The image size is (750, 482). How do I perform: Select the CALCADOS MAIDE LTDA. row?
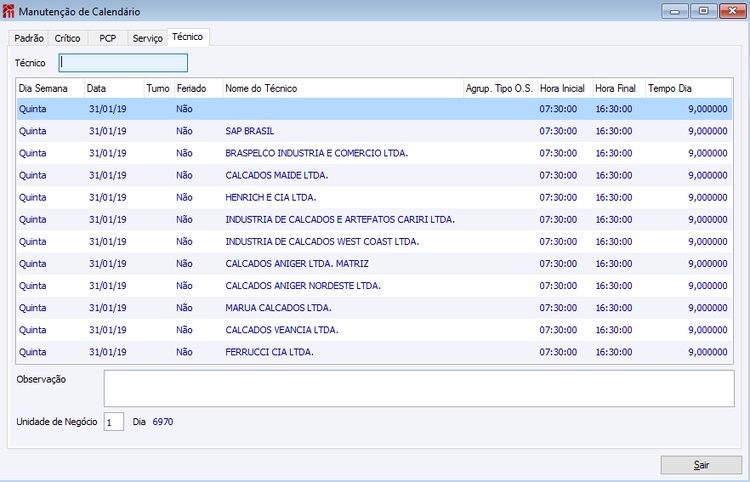374,175
